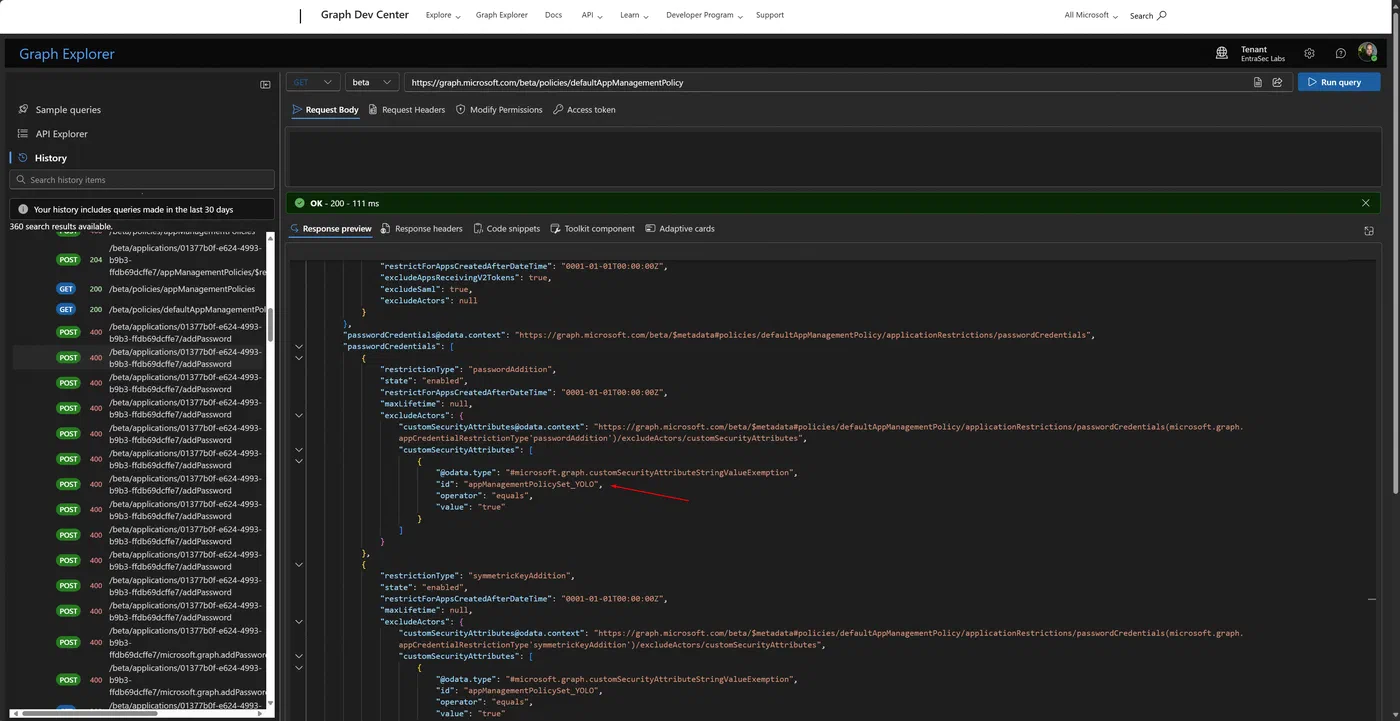Collapse the first "customSecurityAttributes" array fold arrow

click(298, 450)
